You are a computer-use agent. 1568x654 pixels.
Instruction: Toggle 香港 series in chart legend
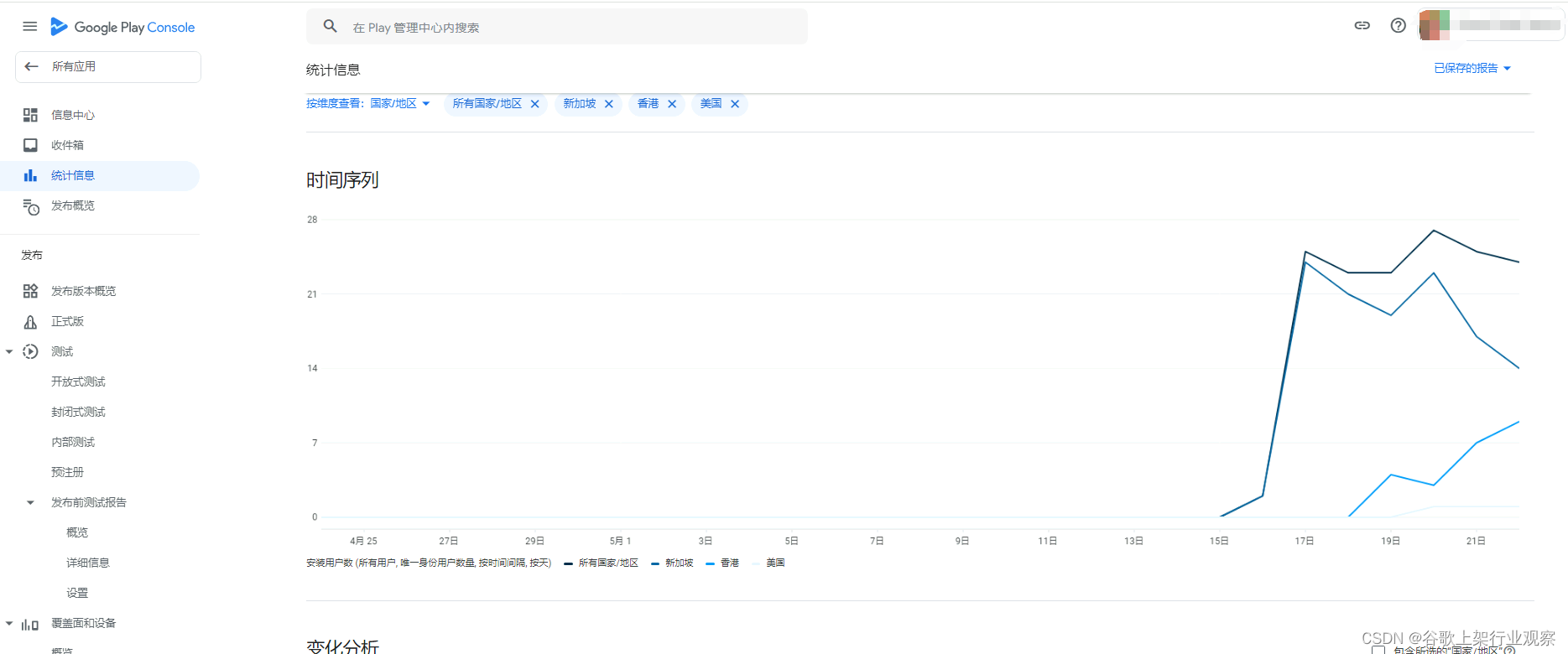tap(723, 563)
